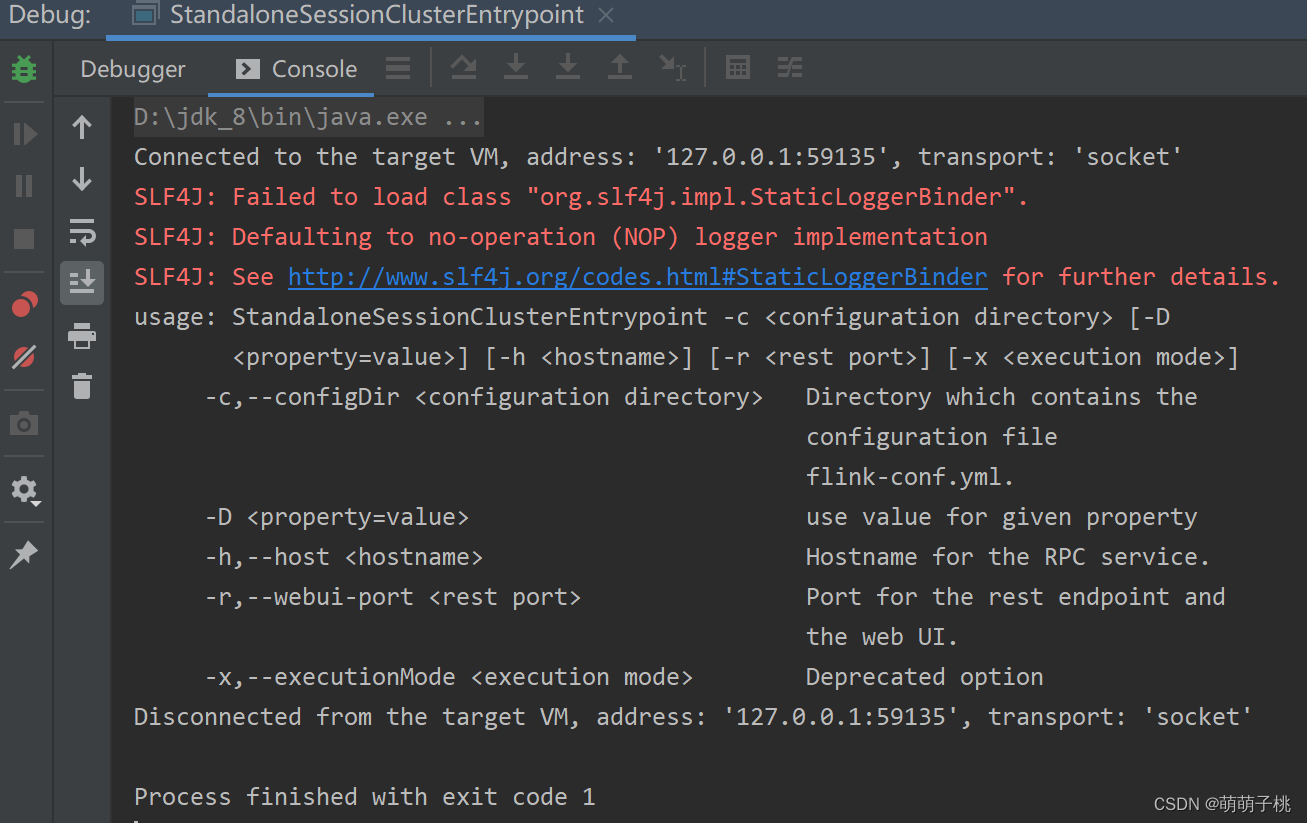
Task: Click the up arrow stack trace icon
Action: [82, 127]
